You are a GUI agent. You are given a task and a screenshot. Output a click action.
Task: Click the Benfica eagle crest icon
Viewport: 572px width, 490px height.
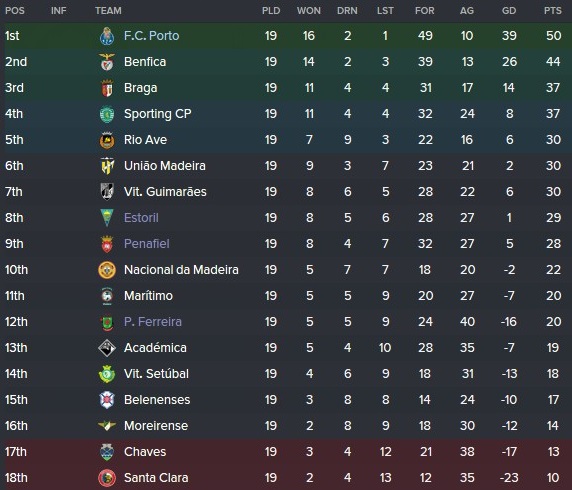pyautogui.click(x=107, y=62)
